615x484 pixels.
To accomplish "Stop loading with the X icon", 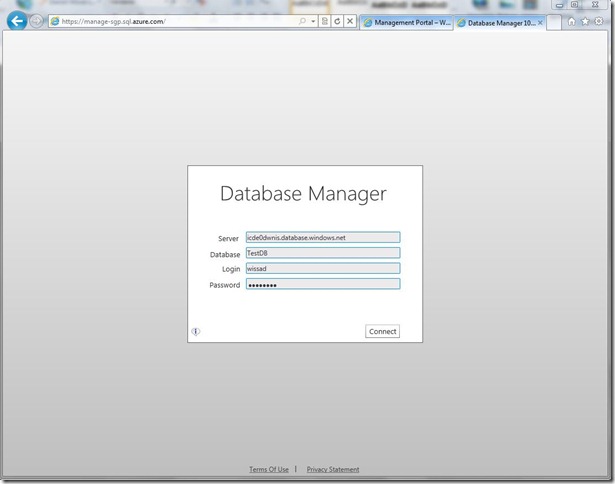I will (x=350, y=21).
